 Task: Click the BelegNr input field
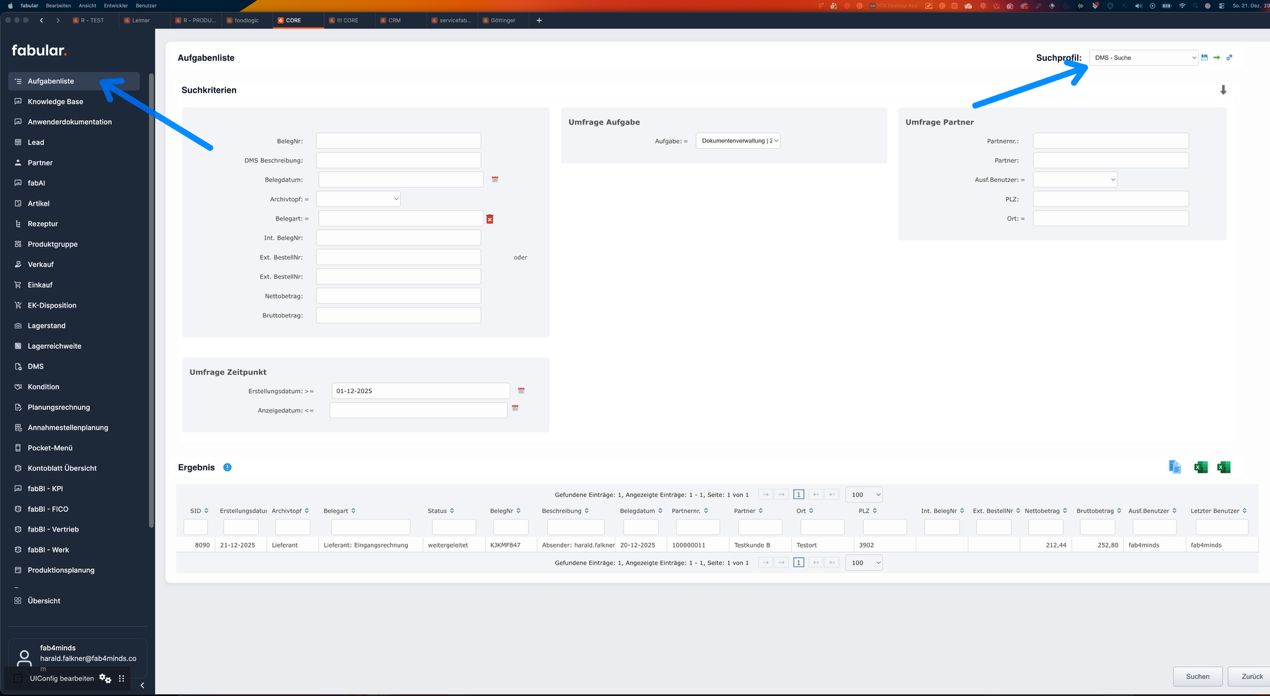(x=397, y=140)
